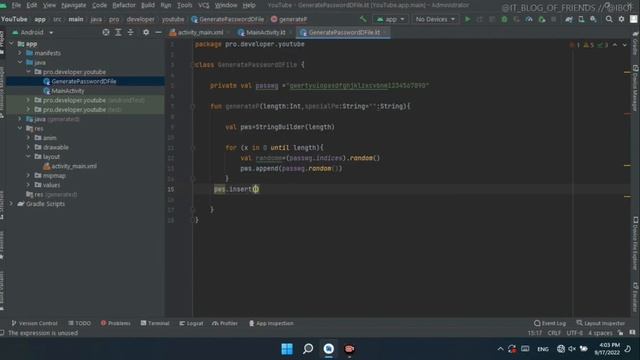Open the No Devices selector dropdown
Screen dimensions: 640x360
(435, 19)
